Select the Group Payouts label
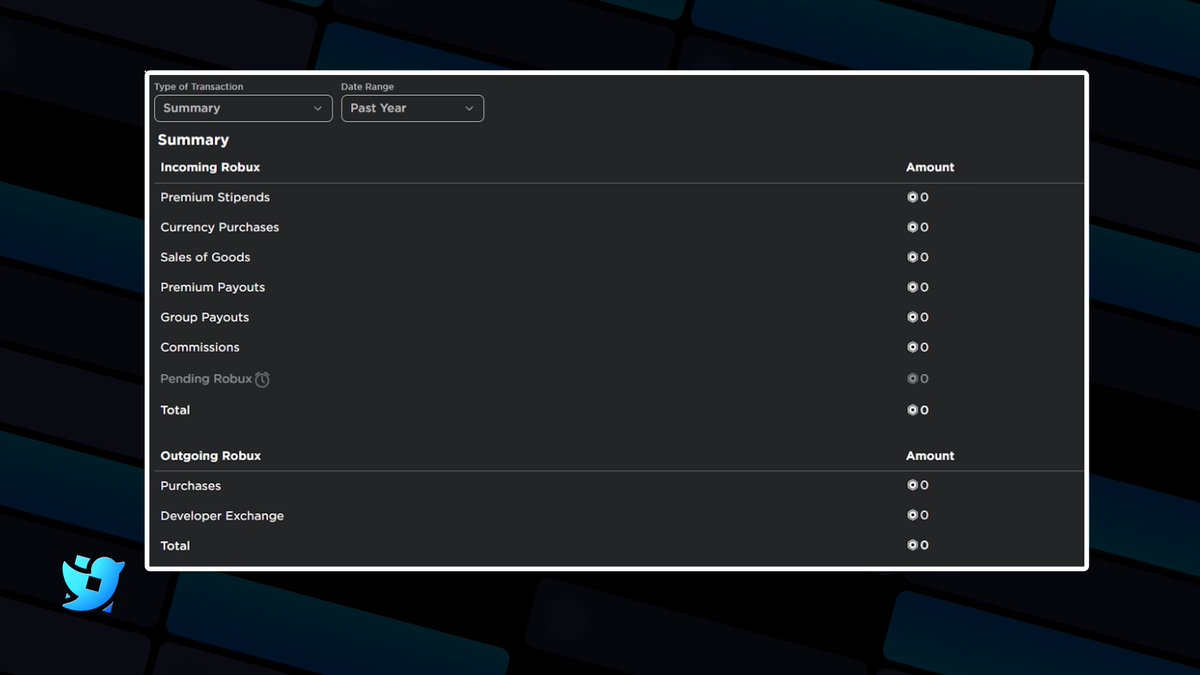This screenshot has height=675, width=1200. [x=205, y=318]
